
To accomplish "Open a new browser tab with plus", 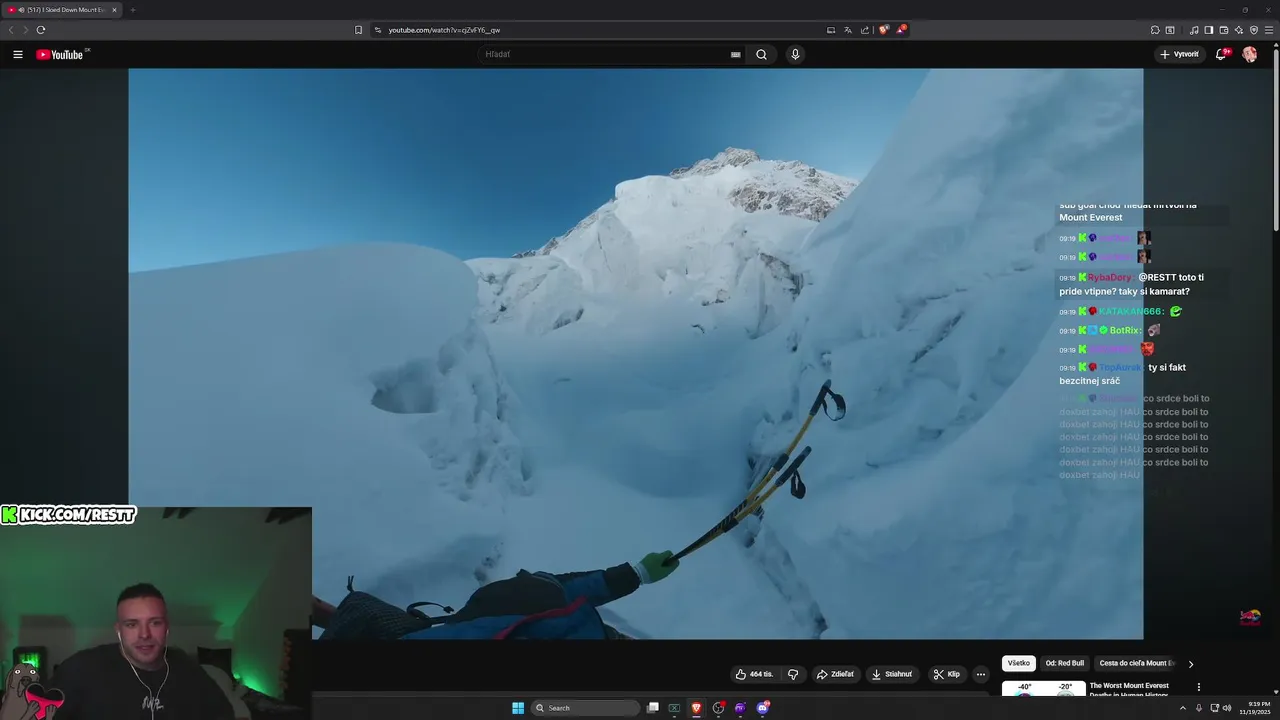I will click(133, 10).
